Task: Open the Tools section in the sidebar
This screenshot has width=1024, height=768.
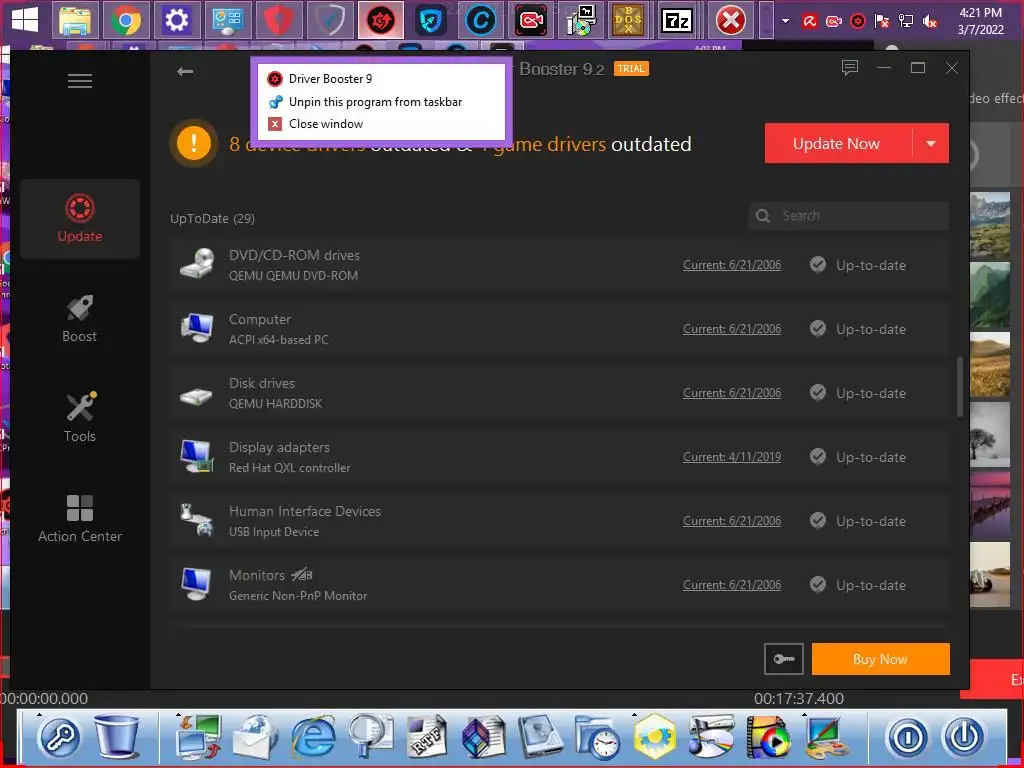Action: pyautogui.click(x=80, y=418)
